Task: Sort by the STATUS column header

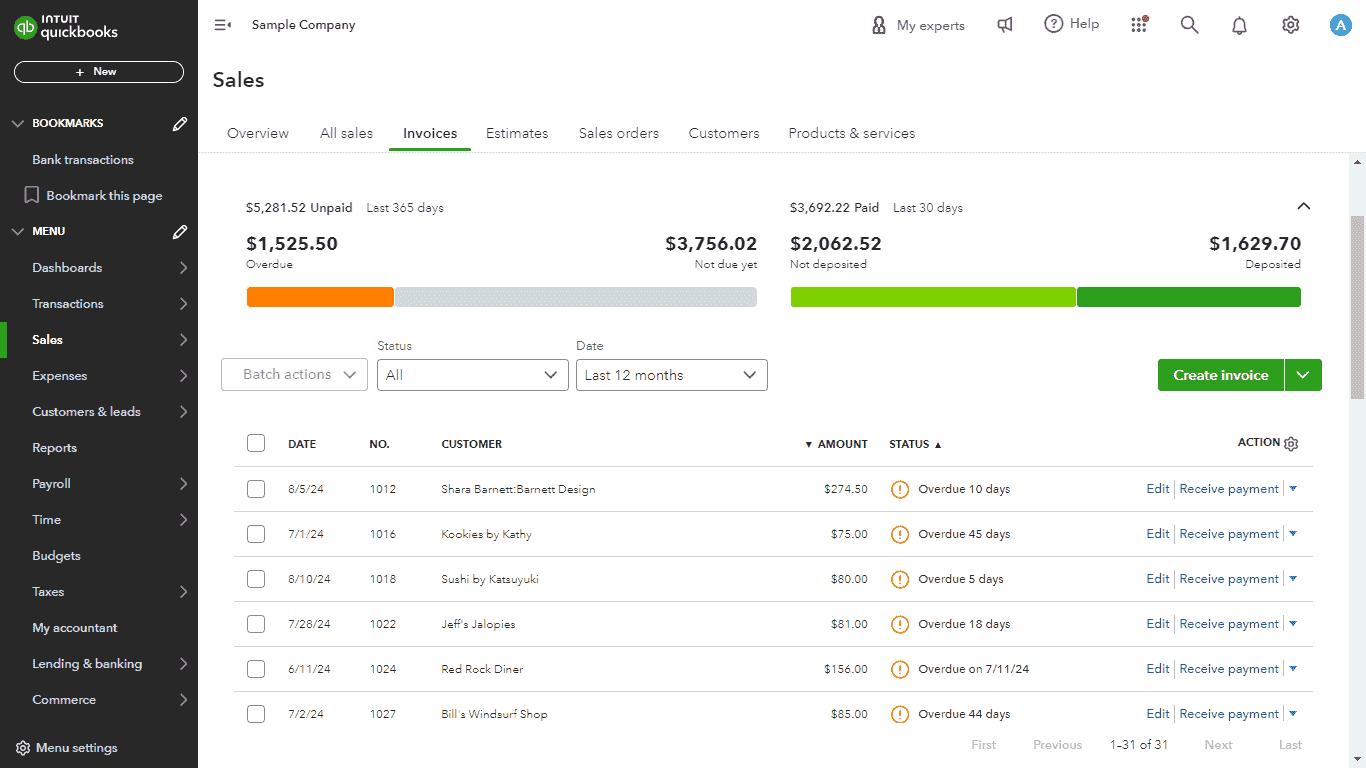Action: (x=915, y=444)
